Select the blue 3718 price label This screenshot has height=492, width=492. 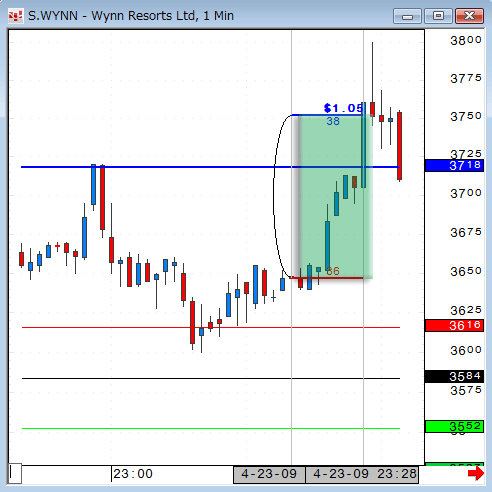454,165
